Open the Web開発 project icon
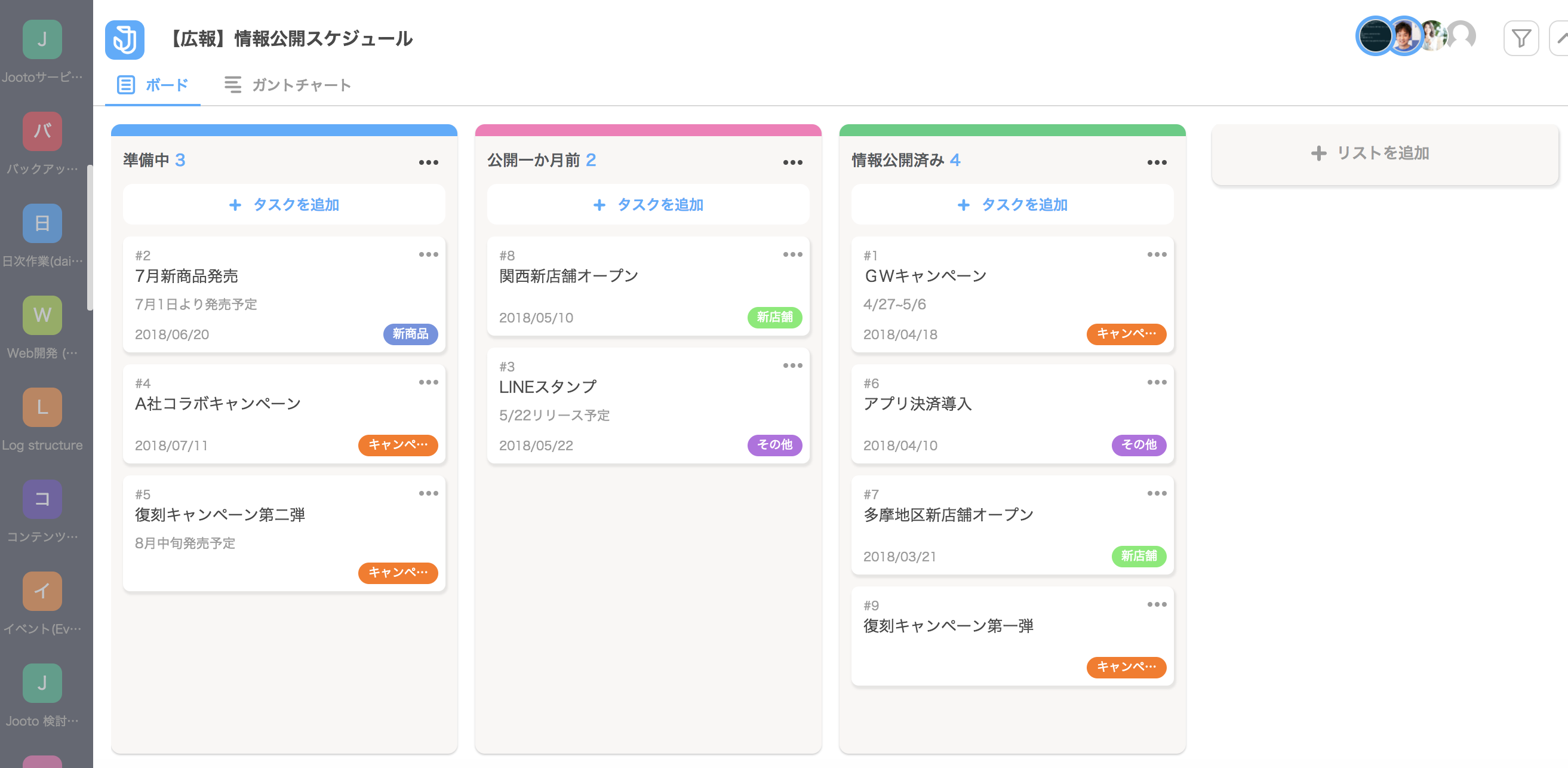Screen dimensions: 1568x768 coord(42,315)
